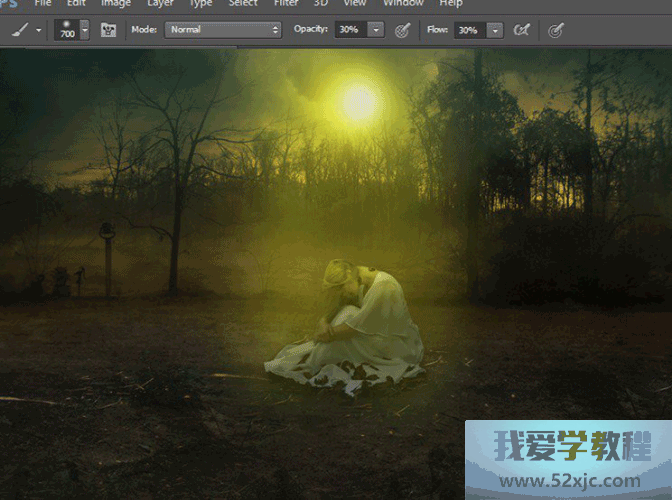Screen dimensions: 672x500
Task: Click the www.52xjc.com watermark link
Action: (x=568, y=481)
